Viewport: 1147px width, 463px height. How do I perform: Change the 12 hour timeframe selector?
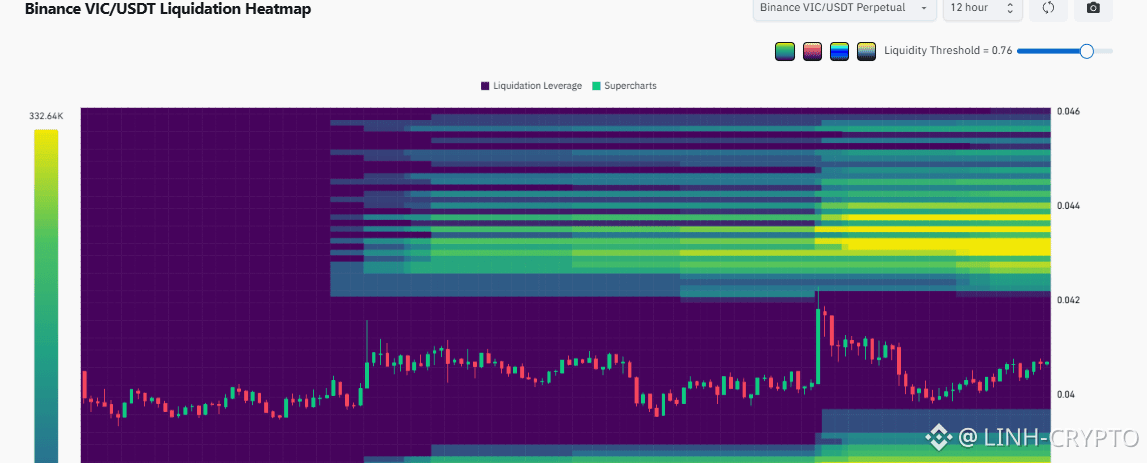tap(982, 8)
